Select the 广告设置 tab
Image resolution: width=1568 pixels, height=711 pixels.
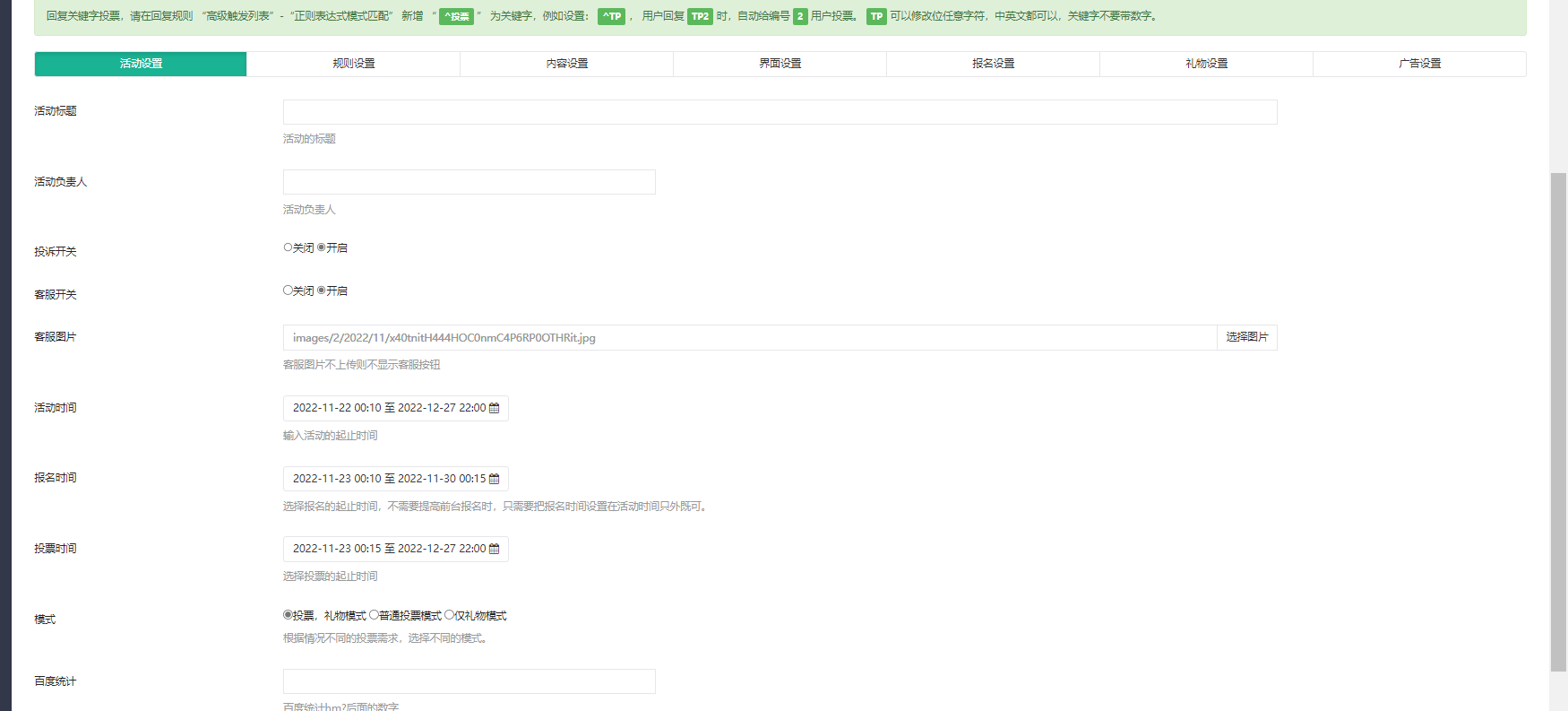(x=1419, y=64)
